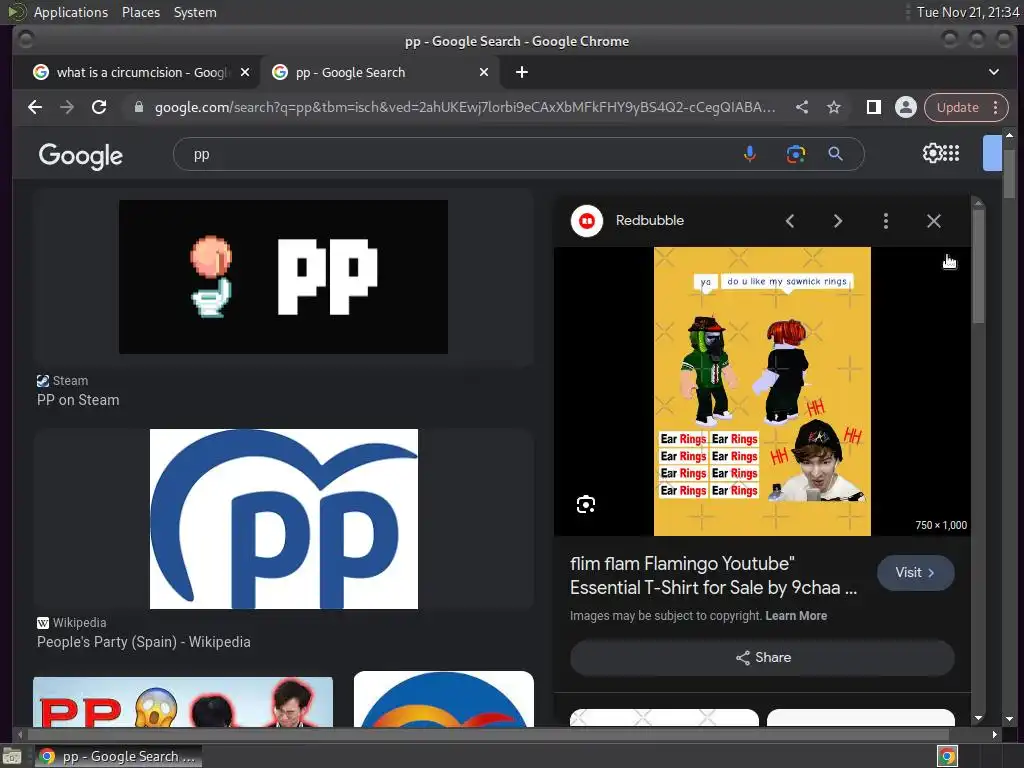Viewport: 1024px width, 768px height.
Task: Click page scrollbar down arrow
Action: [x=1010, y=718]
